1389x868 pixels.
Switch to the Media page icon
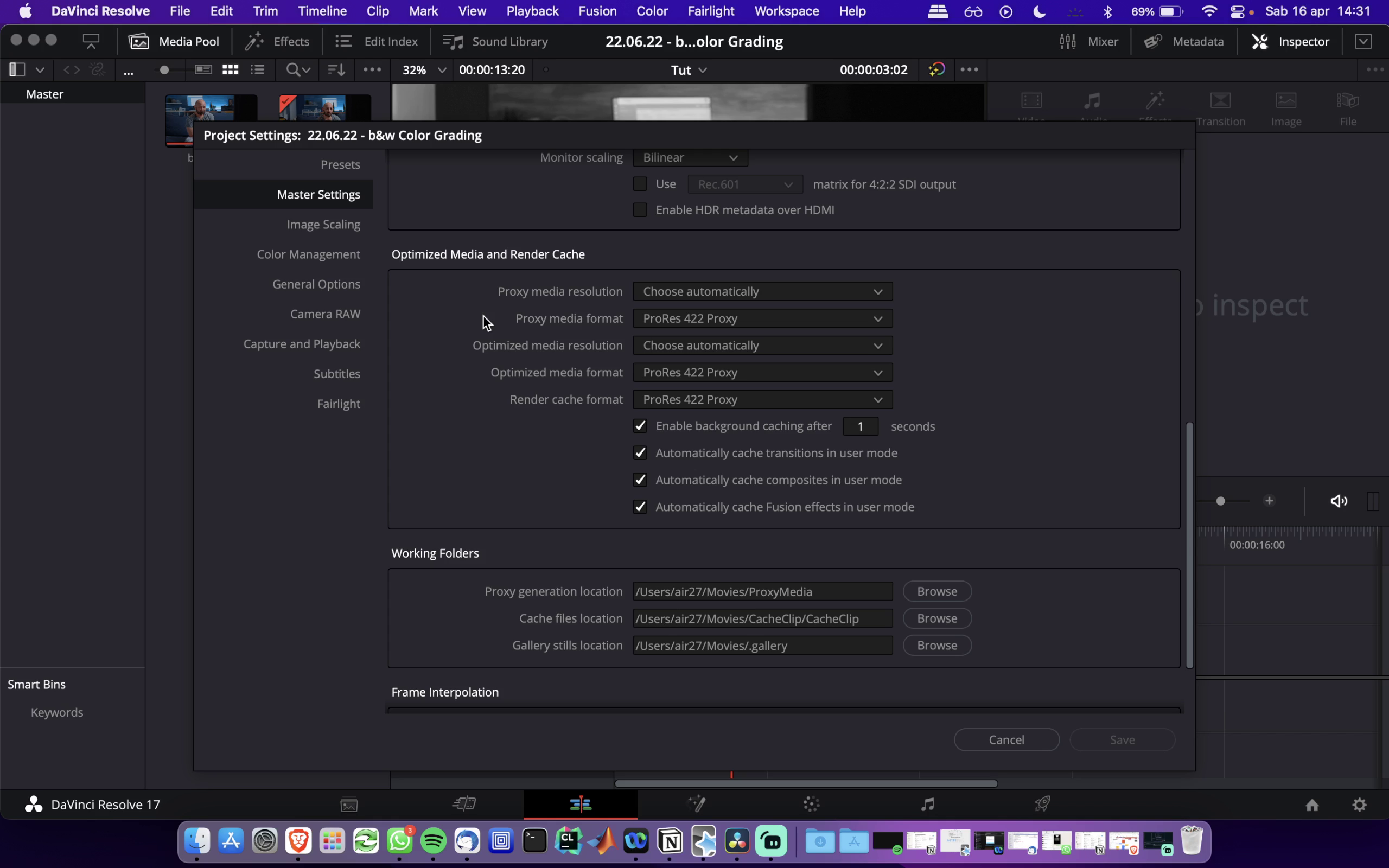tap(349, 805)
